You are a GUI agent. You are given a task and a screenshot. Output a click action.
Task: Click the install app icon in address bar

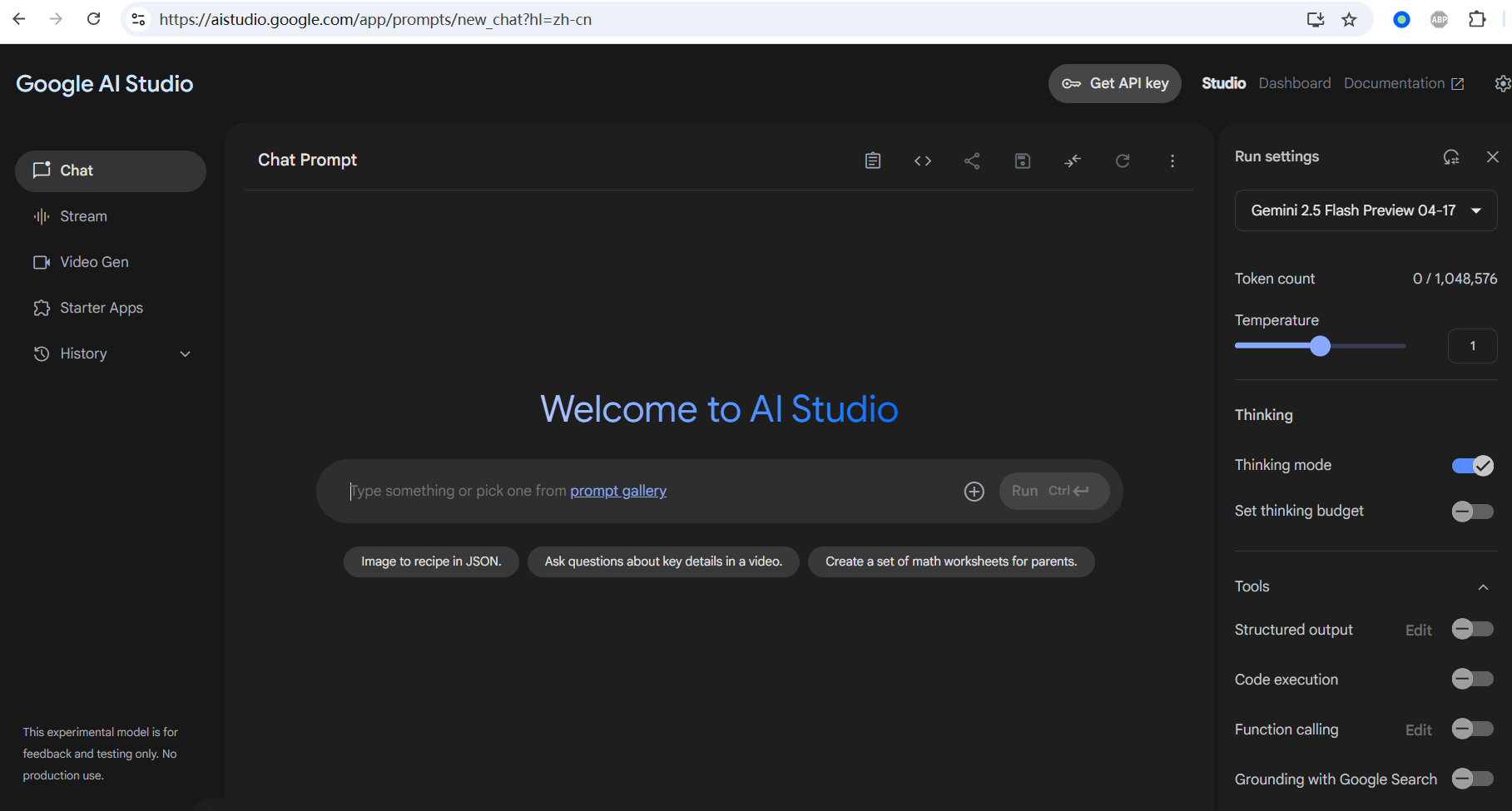tap(1315, 19)
